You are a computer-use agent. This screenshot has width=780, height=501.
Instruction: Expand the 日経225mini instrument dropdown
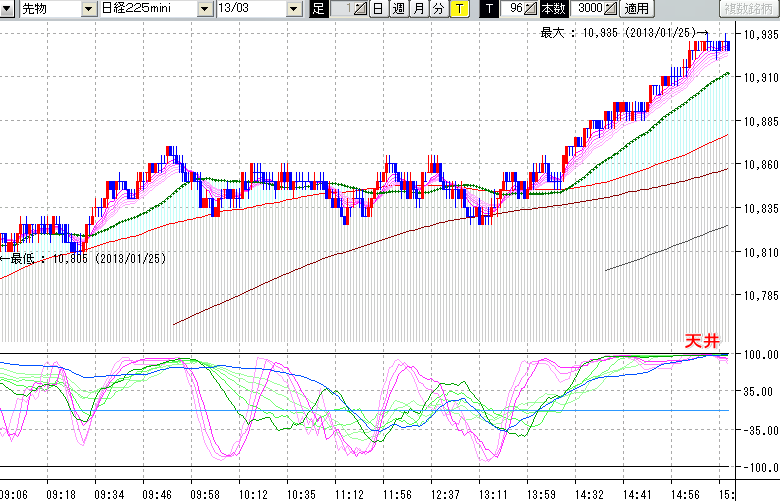pyautogui.click(x=204, y=9)
